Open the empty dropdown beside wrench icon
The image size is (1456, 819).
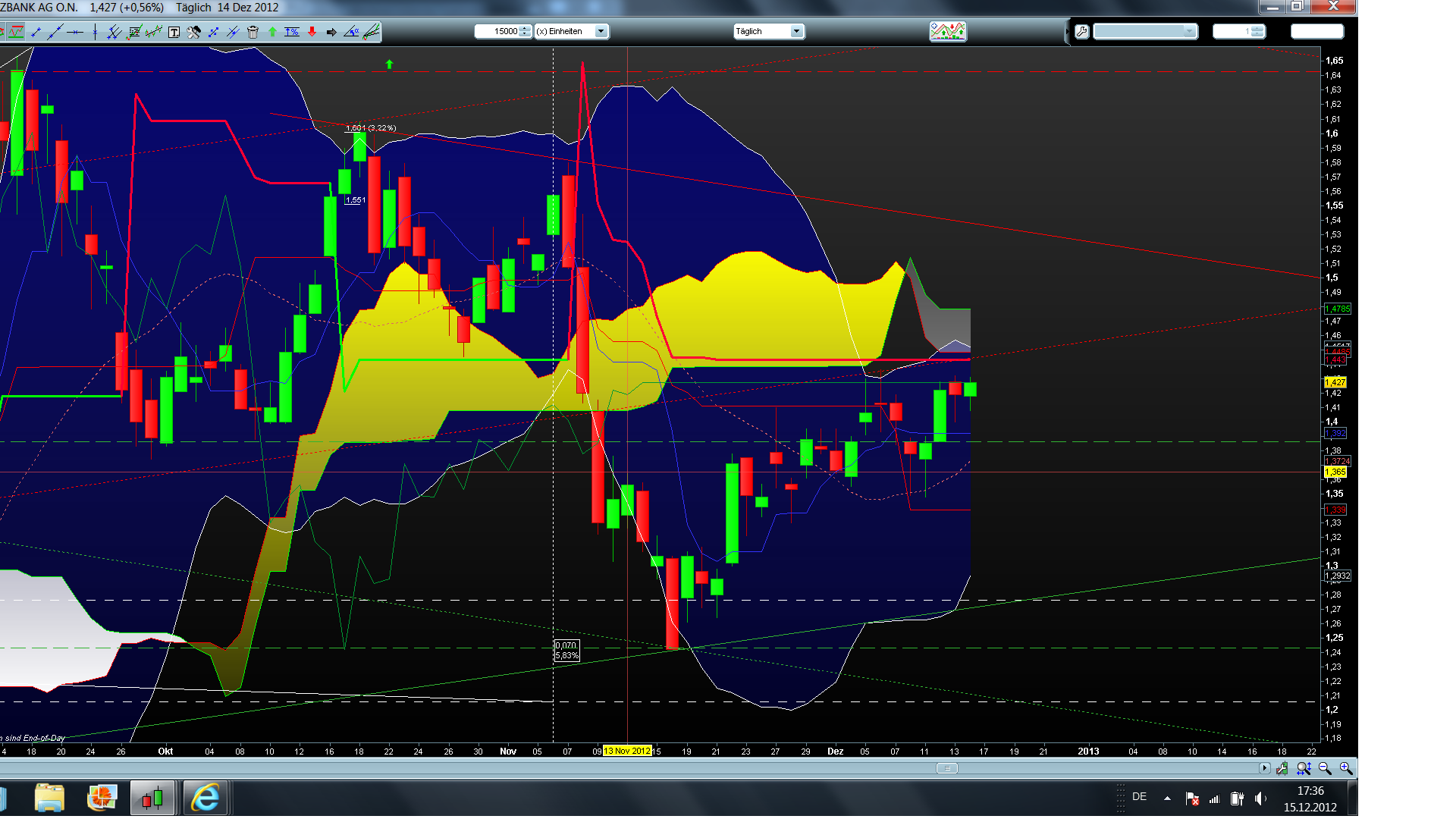(1189, 31)
